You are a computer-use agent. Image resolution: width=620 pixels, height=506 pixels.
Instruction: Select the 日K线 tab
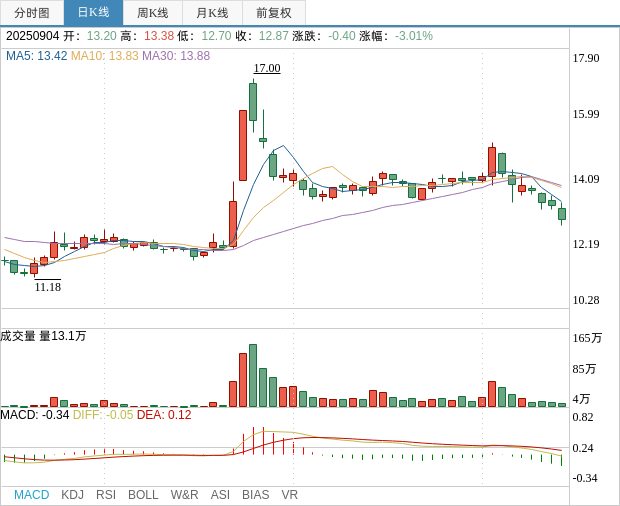[x=93, y=13]
